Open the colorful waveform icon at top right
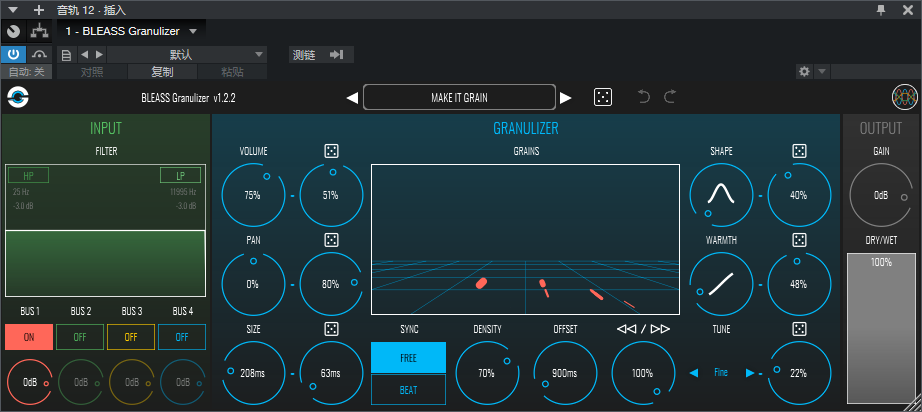922x412 pixels. (905, 97)
